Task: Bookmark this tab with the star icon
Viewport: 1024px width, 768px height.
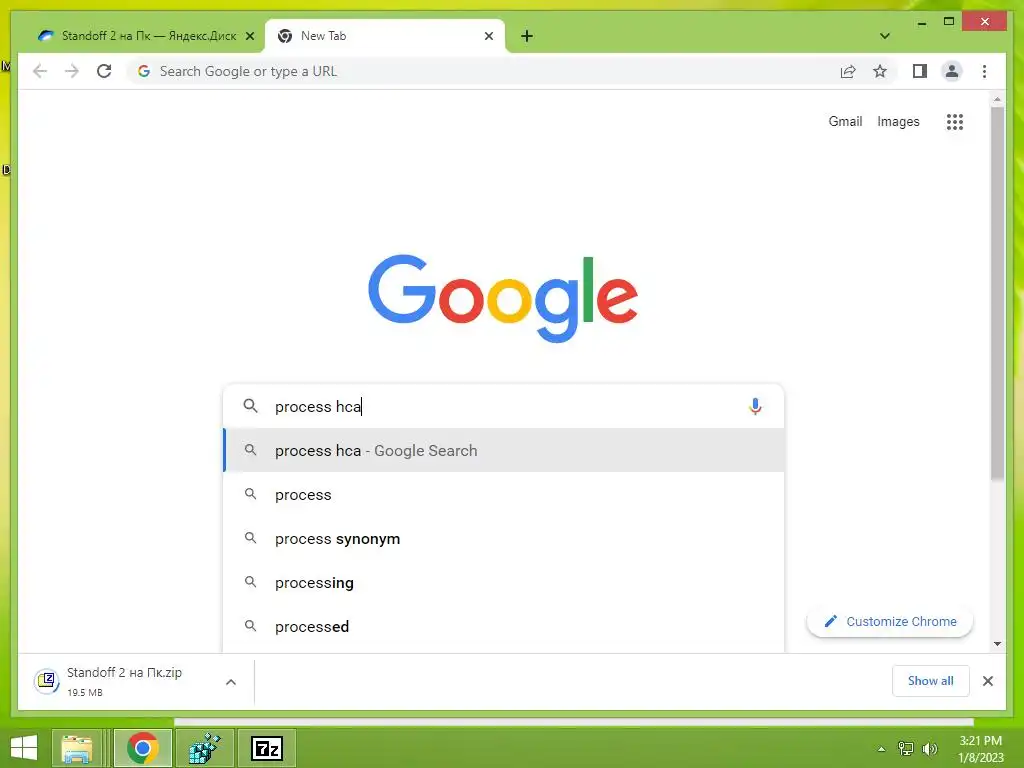Action: tap(880, 71)
